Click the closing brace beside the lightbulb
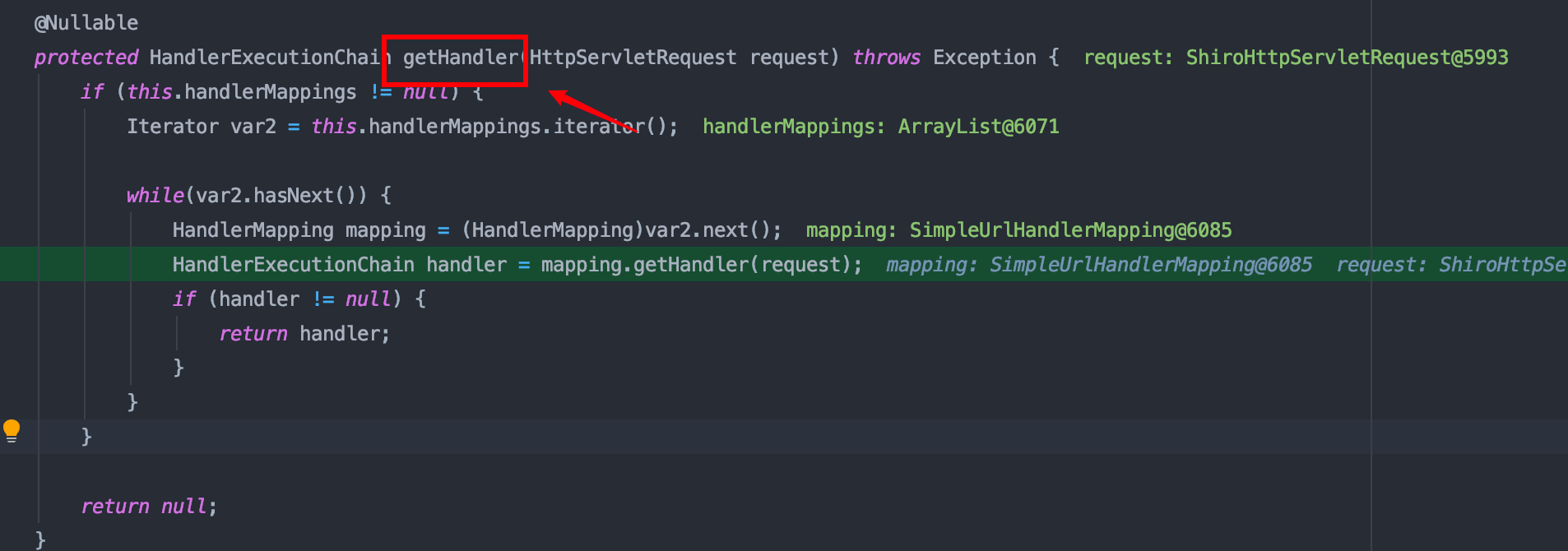Image resolution: width=1568 pixels, height=551 pixels. pos(86,437)
